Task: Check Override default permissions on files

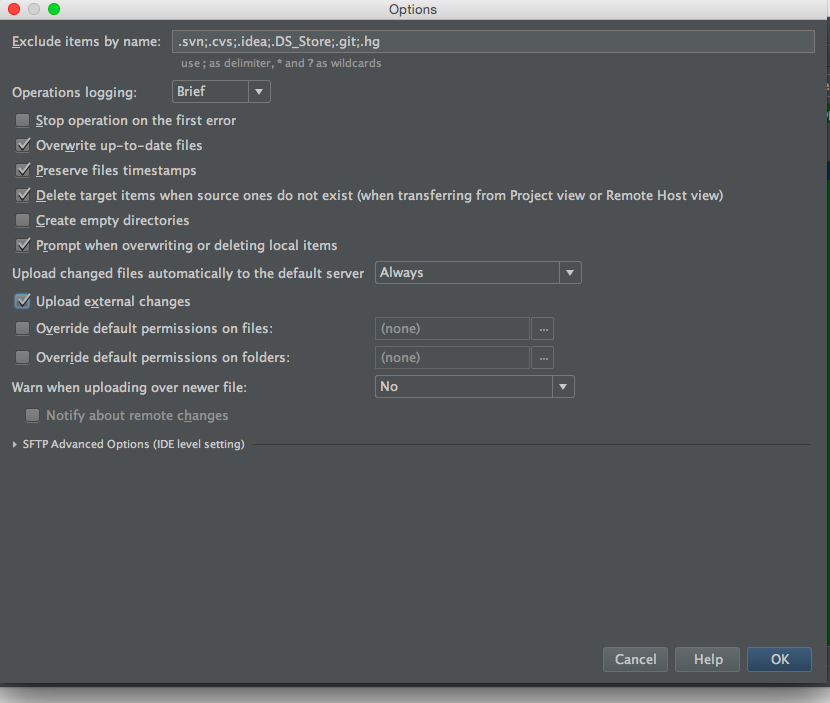Action: [x=23, y=328]
